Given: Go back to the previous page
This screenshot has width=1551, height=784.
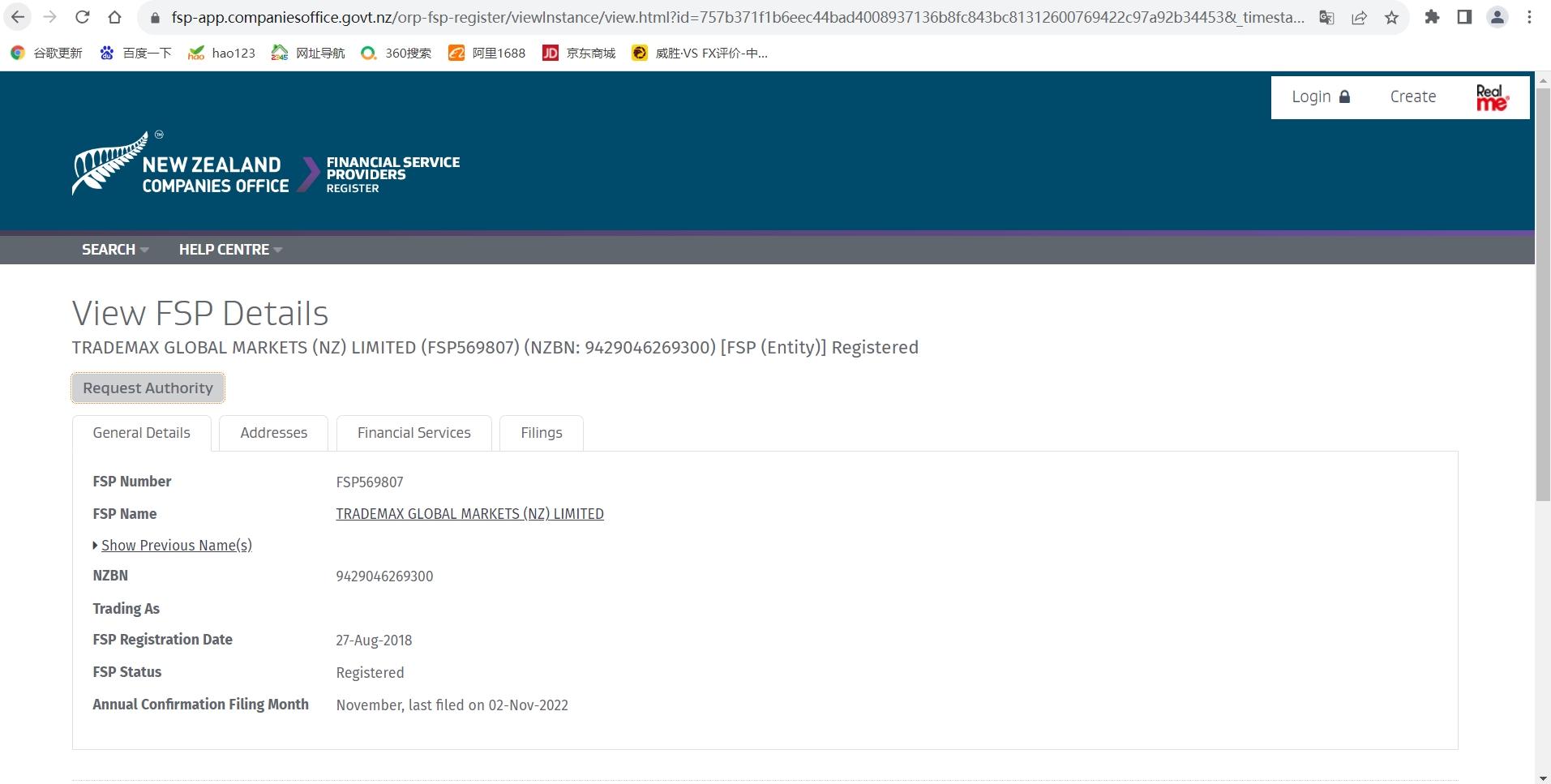Looking at the screenshot, I should [x=18, y=17].
